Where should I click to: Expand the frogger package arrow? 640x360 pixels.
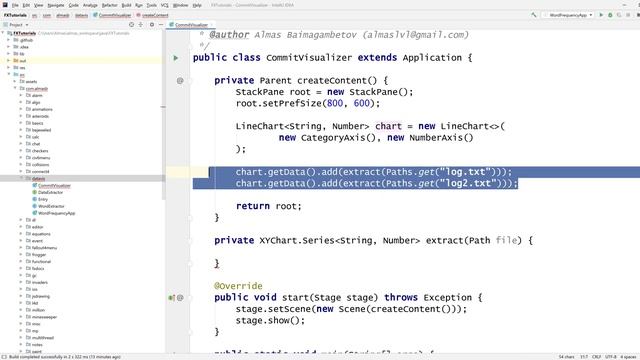[21, 255]
